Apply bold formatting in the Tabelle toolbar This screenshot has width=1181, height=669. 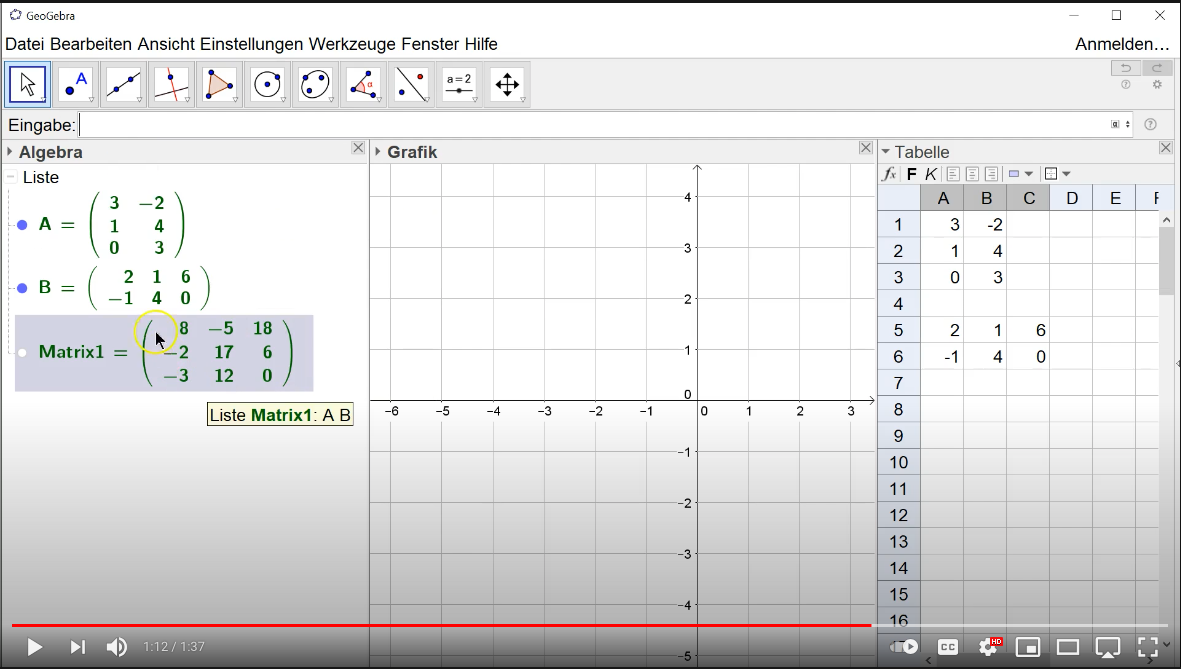click(x=911, y=173)
